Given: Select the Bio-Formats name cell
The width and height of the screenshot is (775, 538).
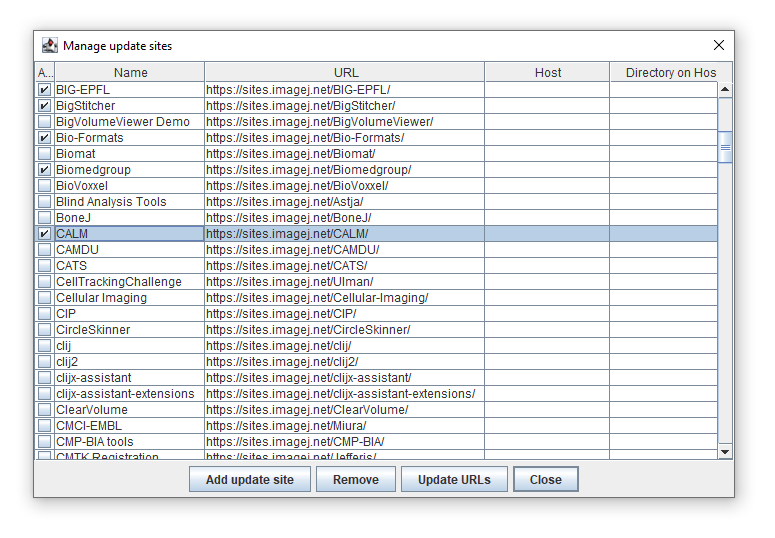Looking at the screenshot, I should click(x=129, y=137).
